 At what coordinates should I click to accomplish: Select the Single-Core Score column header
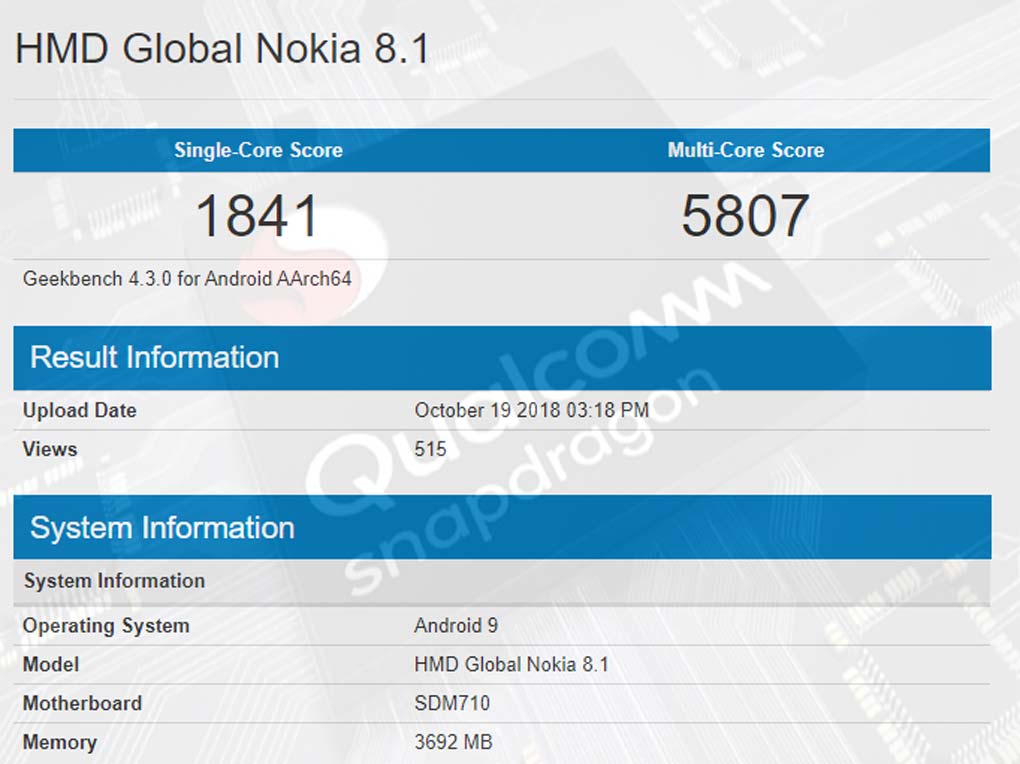[258, 151]
